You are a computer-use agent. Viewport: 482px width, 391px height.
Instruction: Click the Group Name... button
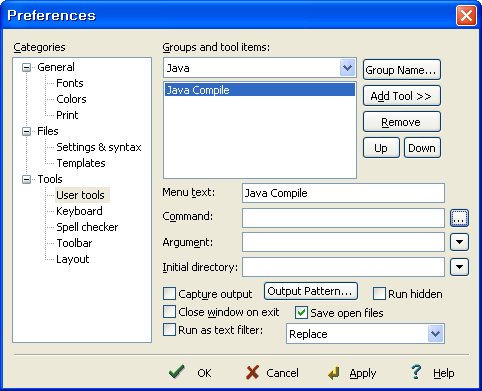[402, 70]
